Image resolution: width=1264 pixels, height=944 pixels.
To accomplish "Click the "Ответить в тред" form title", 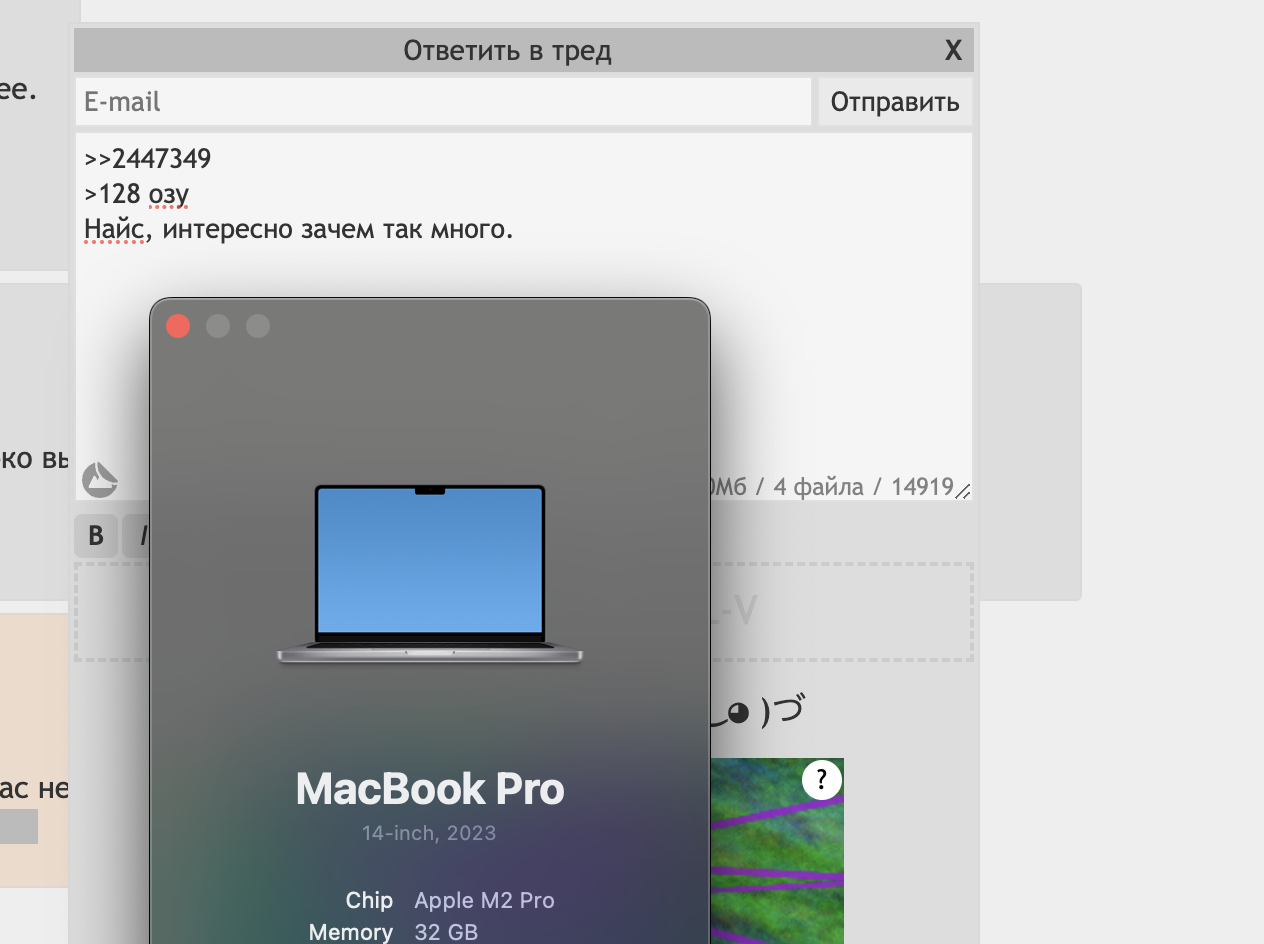I will pos(507,50).
